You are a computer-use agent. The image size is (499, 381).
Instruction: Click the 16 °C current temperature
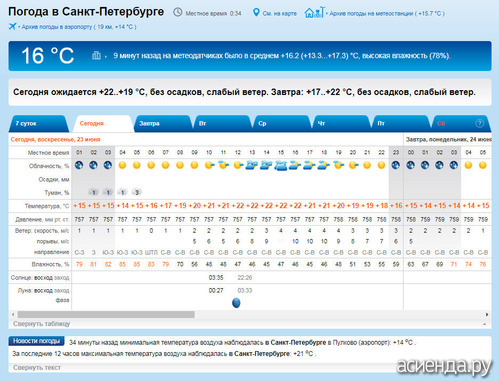47,56
